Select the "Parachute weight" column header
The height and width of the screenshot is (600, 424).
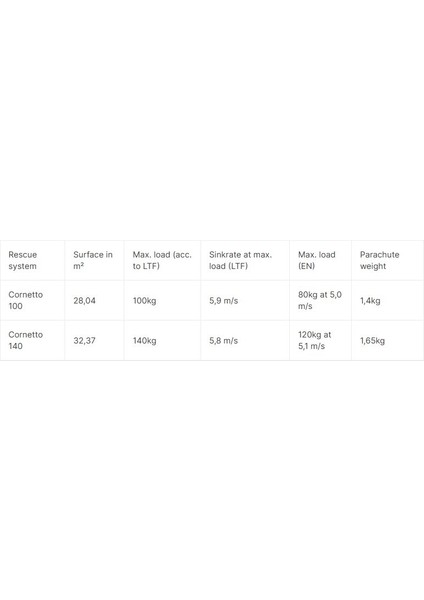pyautogui.click(x=387, y=260)
